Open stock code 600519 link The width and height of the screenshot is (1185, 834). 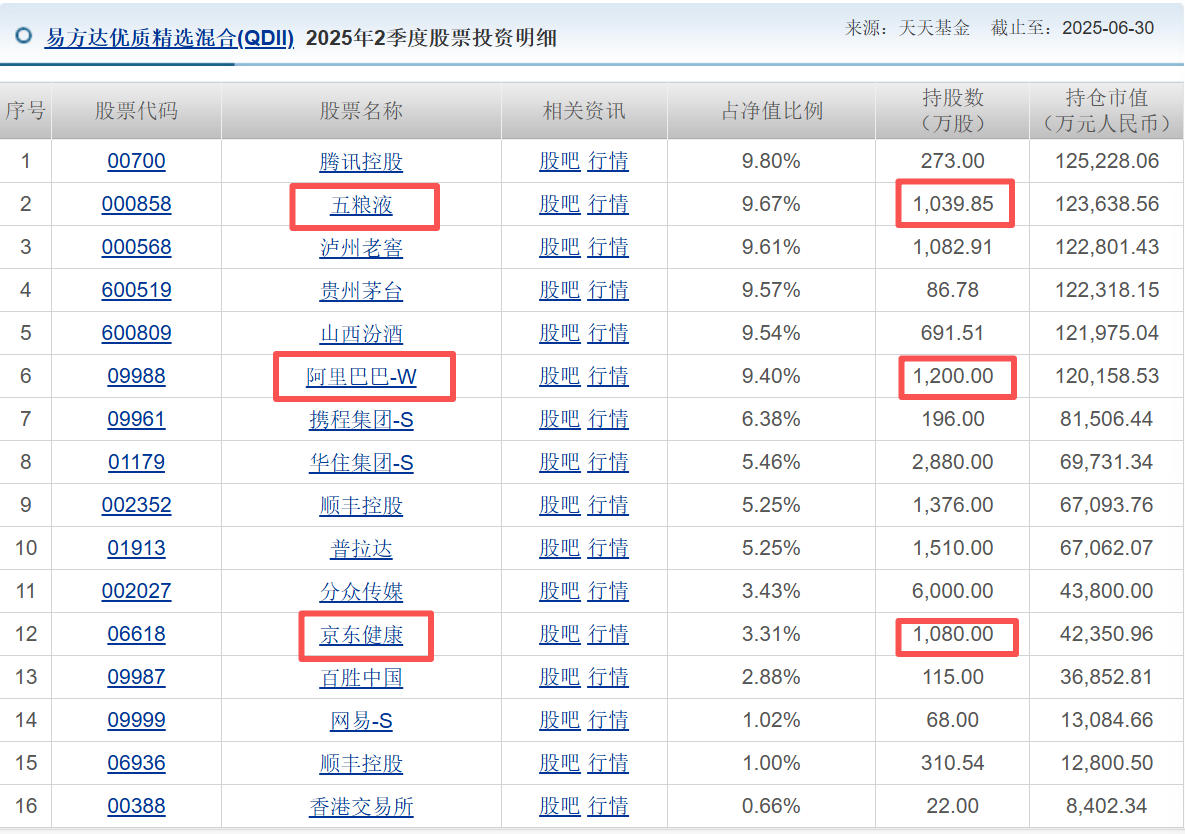pyautogui.click(x=136, y=290)
